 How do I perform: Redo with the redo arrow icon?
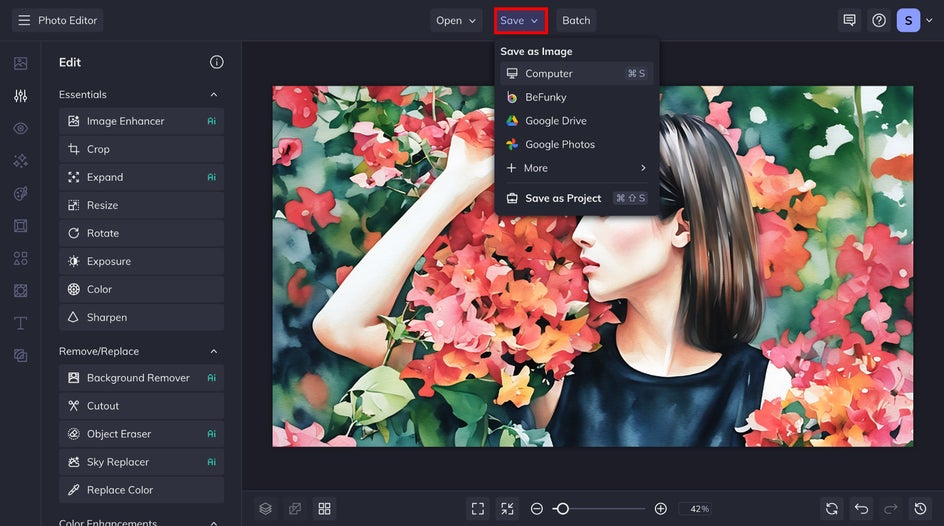tap(891, 509)
